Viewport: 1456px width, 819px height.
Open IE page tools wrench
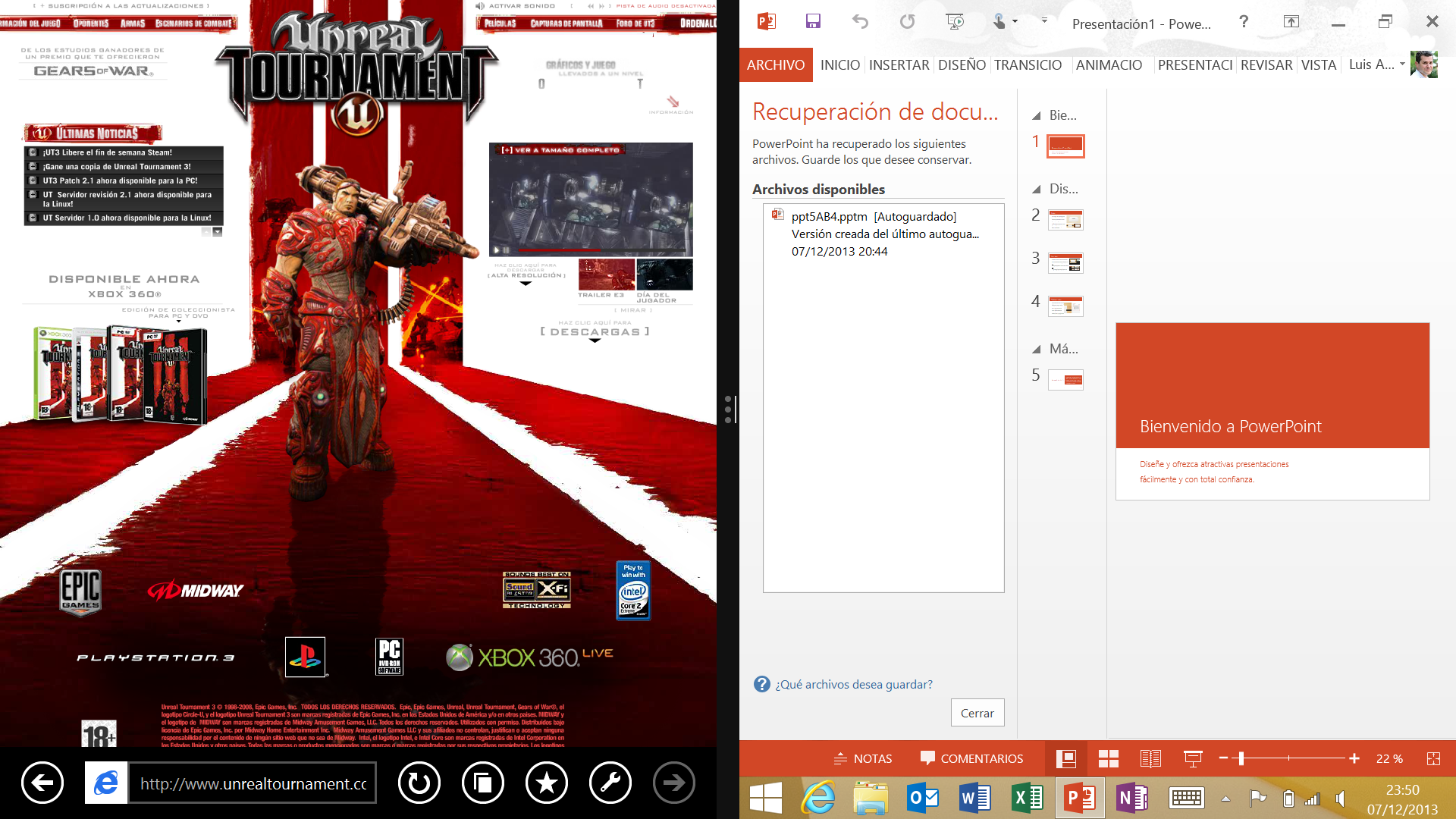[610, 783]
